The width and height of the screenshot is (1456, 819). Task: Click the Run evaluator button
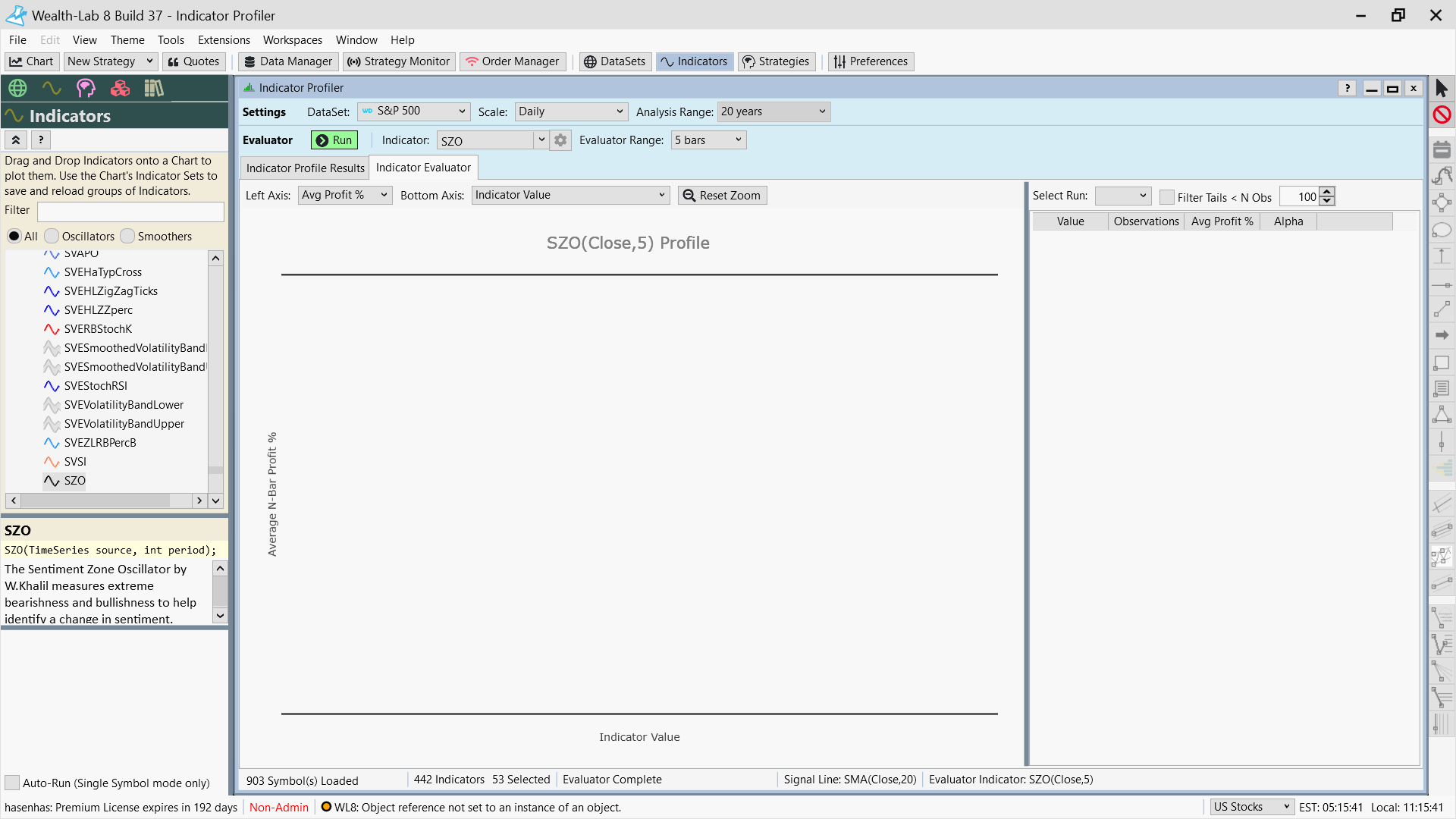point(334,140)
